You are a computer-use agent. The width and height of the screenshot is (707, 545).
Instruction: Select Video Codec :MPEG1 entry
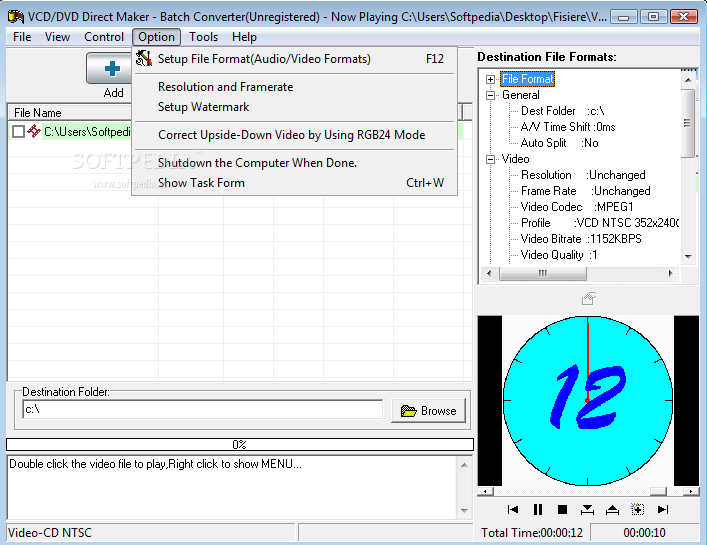[577, 207]
